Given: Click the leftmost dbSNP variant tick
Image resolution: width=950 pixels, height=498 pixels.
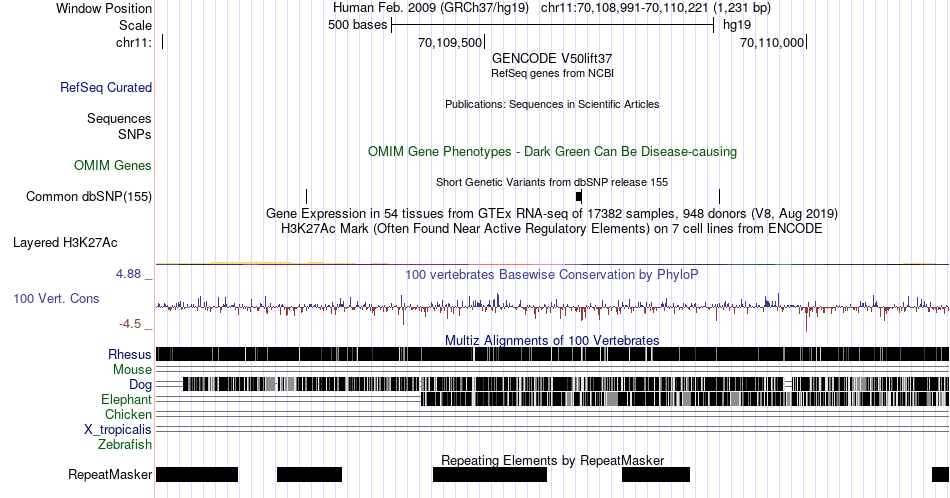Looking at the screenshot, I should click(307, 196).
